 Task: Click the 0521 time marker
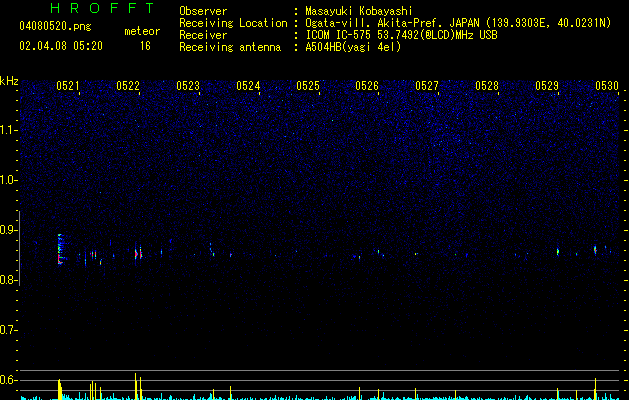[x=68, y=86]
